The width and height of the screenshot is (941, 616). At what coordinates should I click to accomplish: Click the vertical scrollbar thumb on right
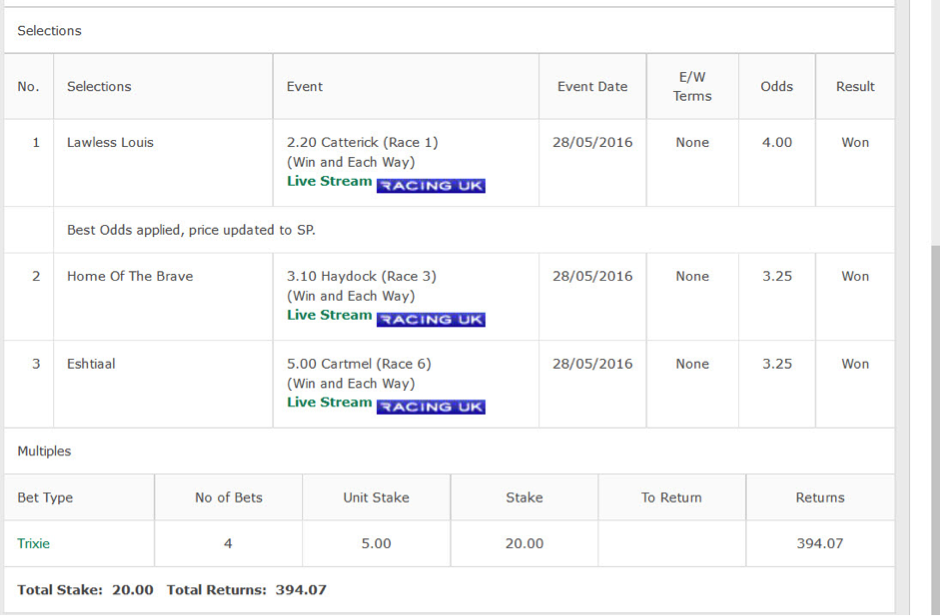coord(936,429)
